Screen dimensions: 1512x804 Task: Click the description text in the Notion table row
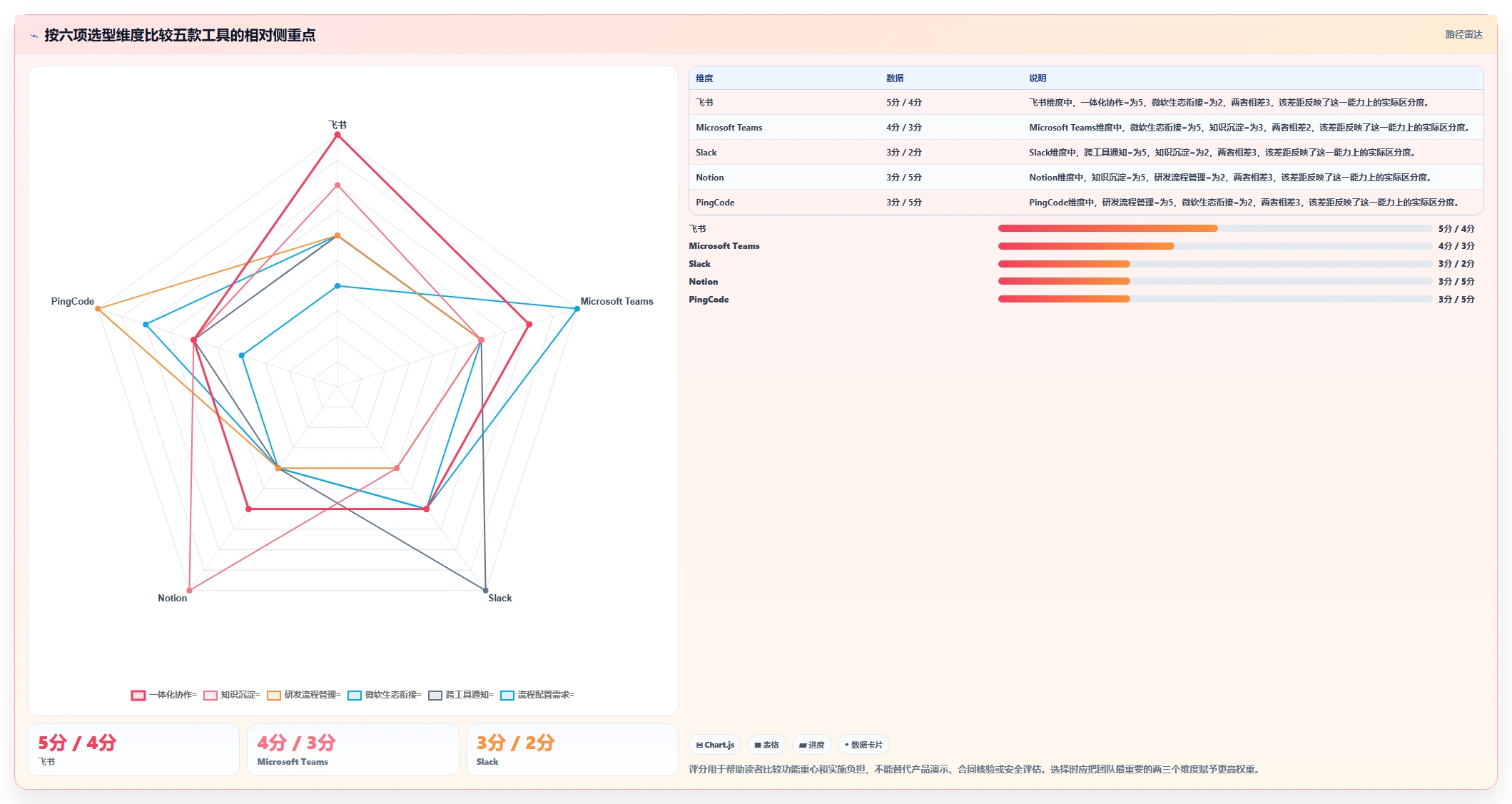pyautogui.click(x=1232, y=178)
